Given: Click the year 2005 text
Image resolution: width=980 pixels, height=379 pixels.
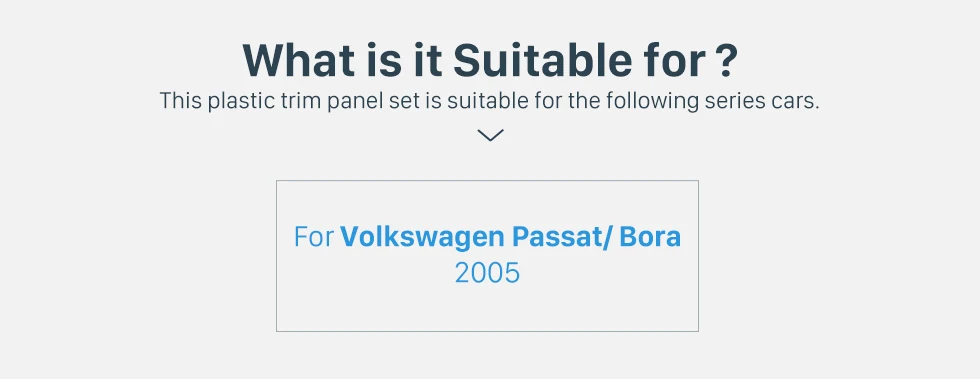Looking at the screenshot, I should coord(487,273).
